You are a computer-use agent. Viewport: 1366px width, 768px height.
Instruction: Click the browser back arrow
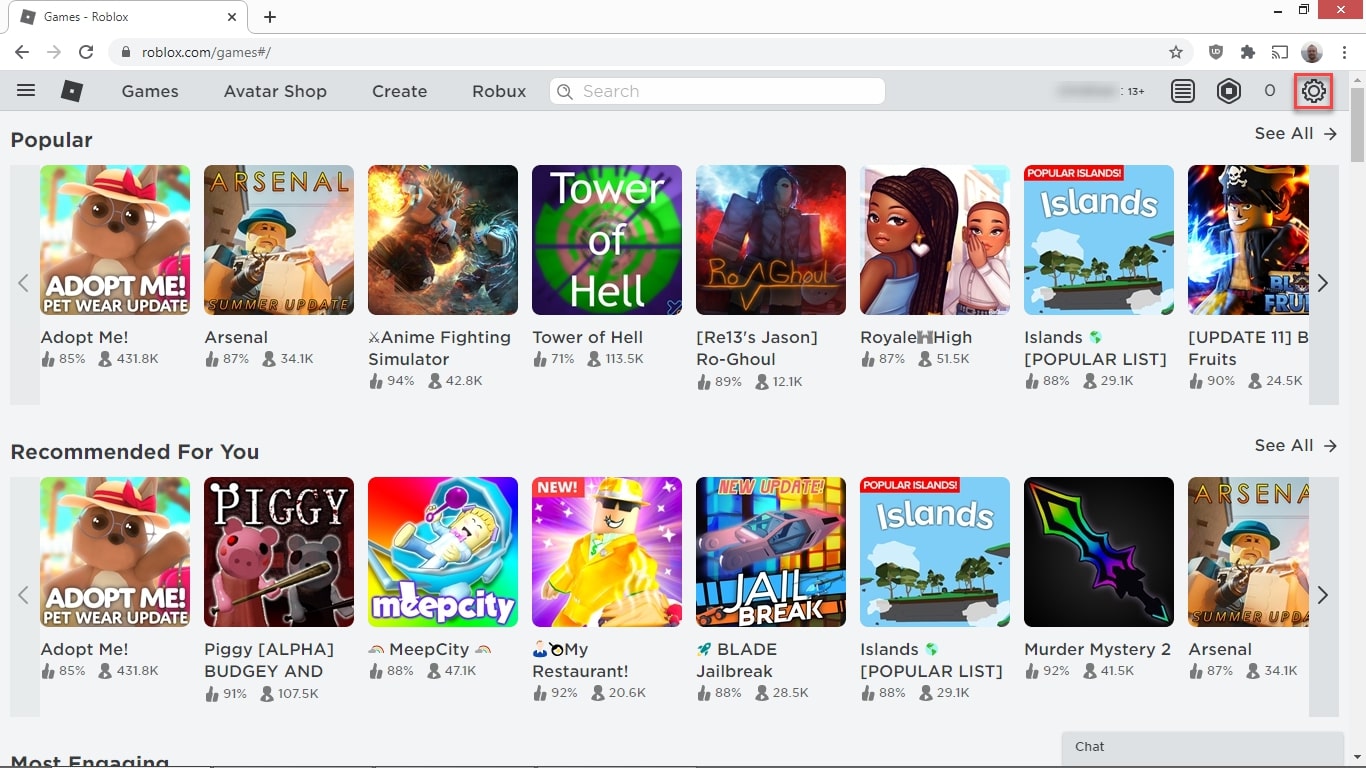[22, 52]
